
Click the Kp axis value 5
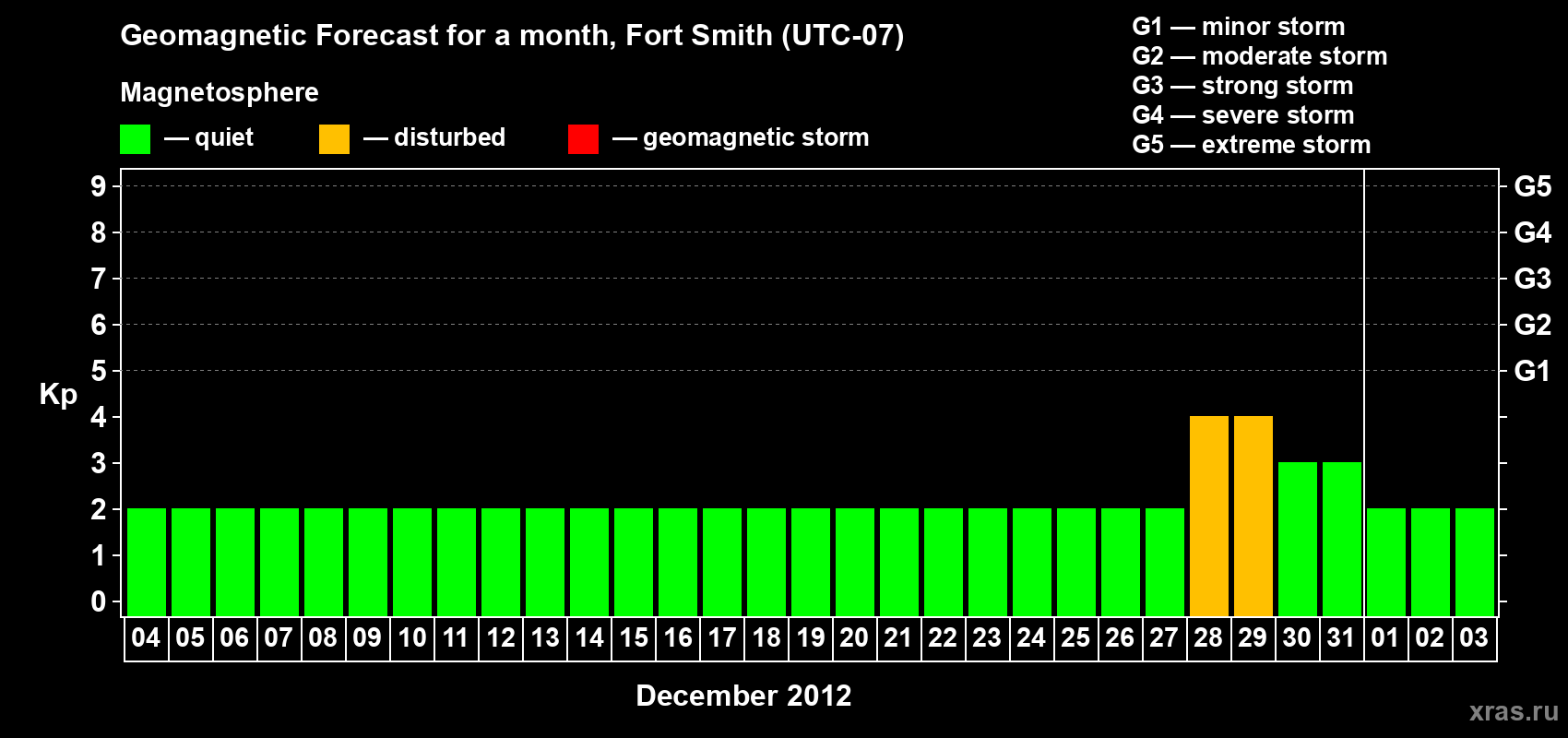tap(99, 371)
